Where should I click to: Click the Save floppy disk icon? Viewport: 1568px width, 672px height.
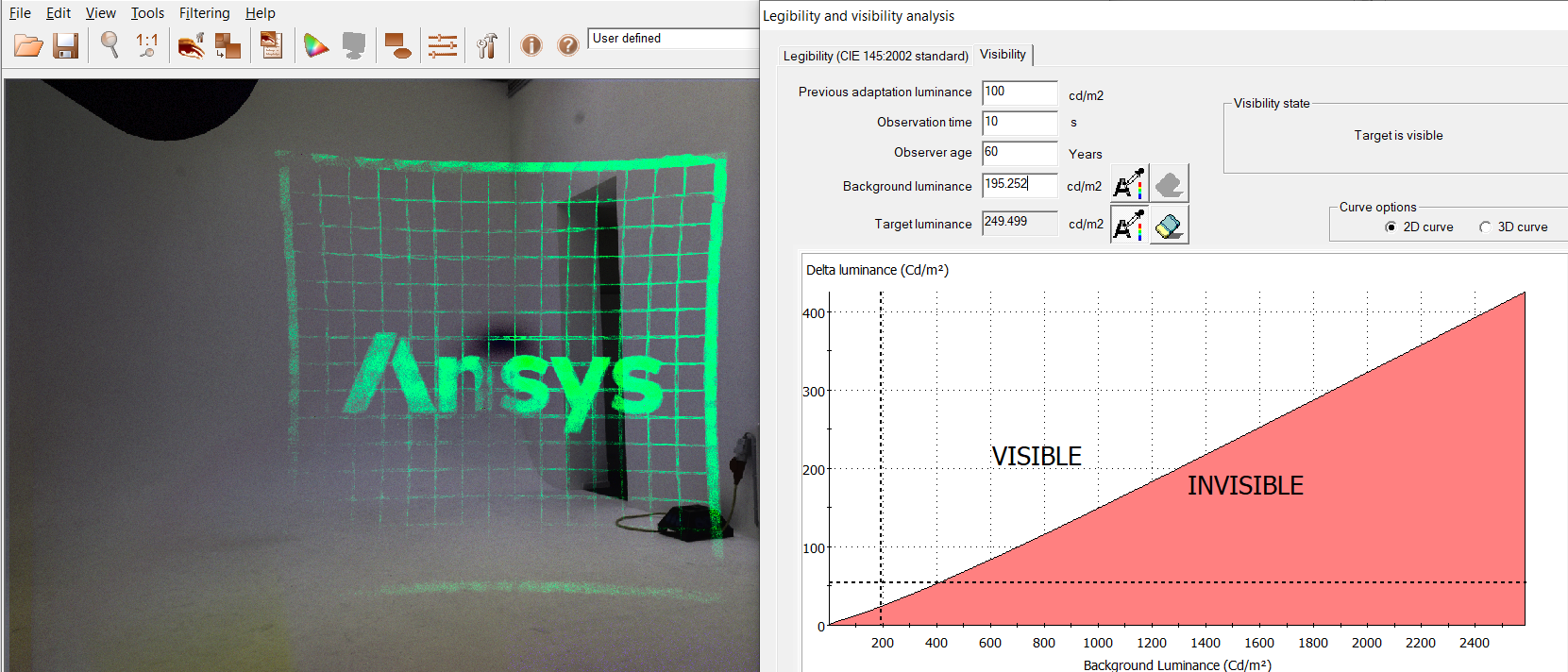pyautogui.click(x=65, y=45)
